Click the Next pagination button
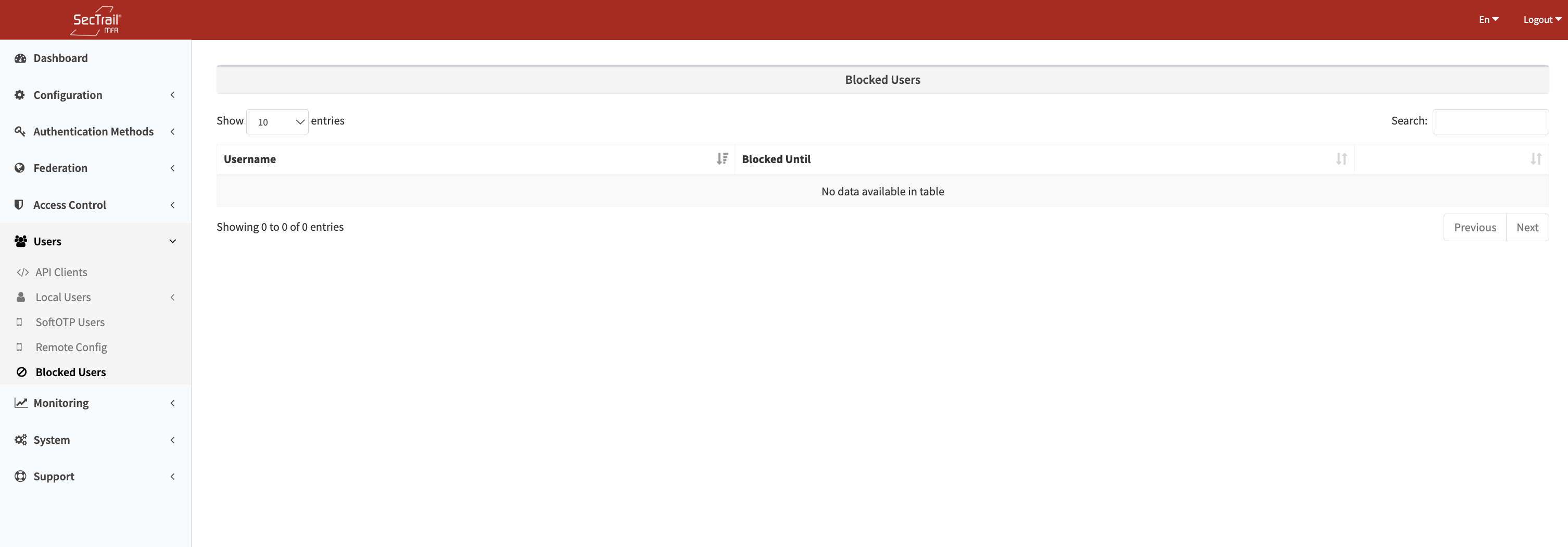Image resolution: width=1568 pixels, height=547 pixels. tap(1526, 227)
